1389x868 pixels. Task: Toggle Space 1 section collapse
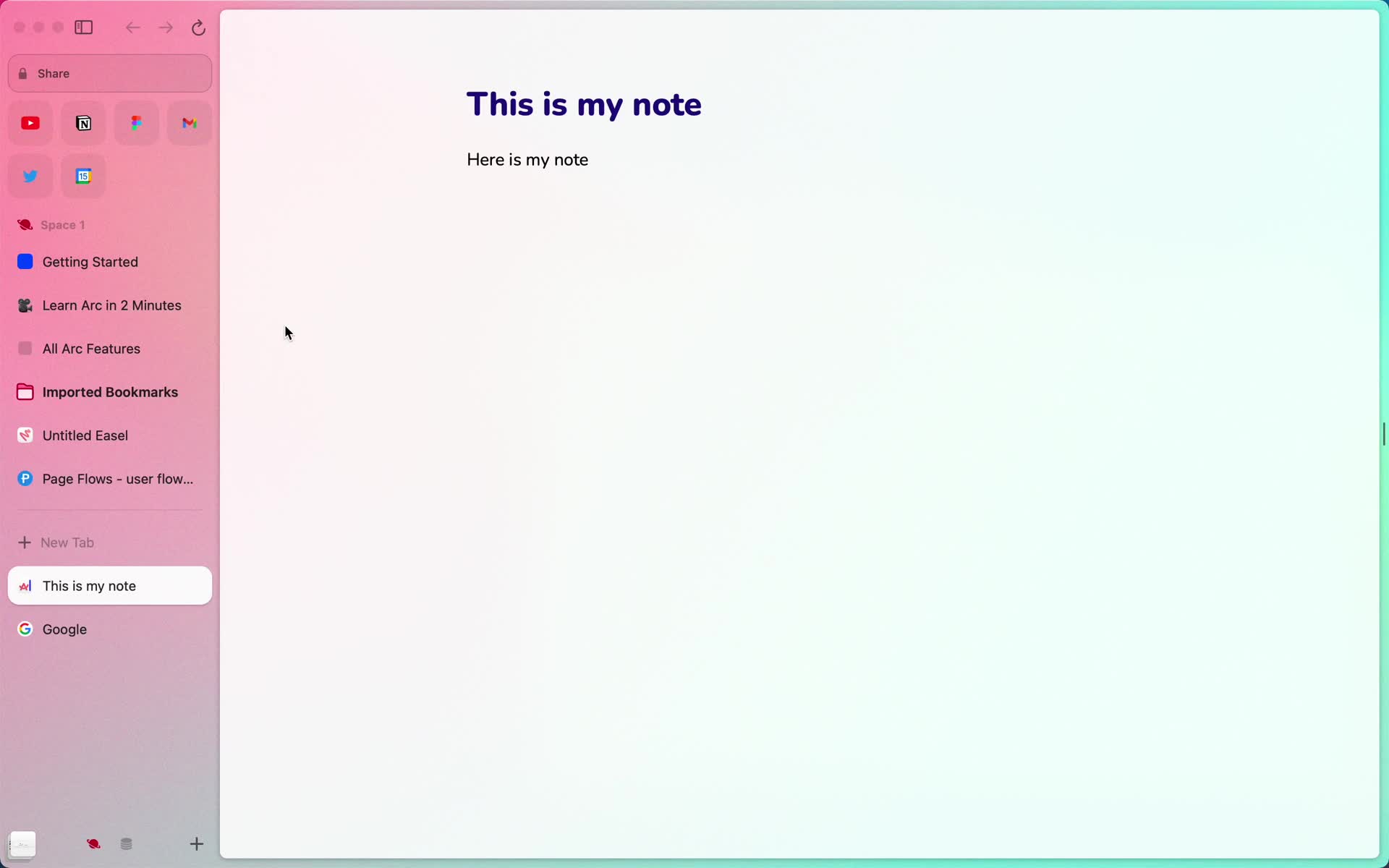coord(63,224)
